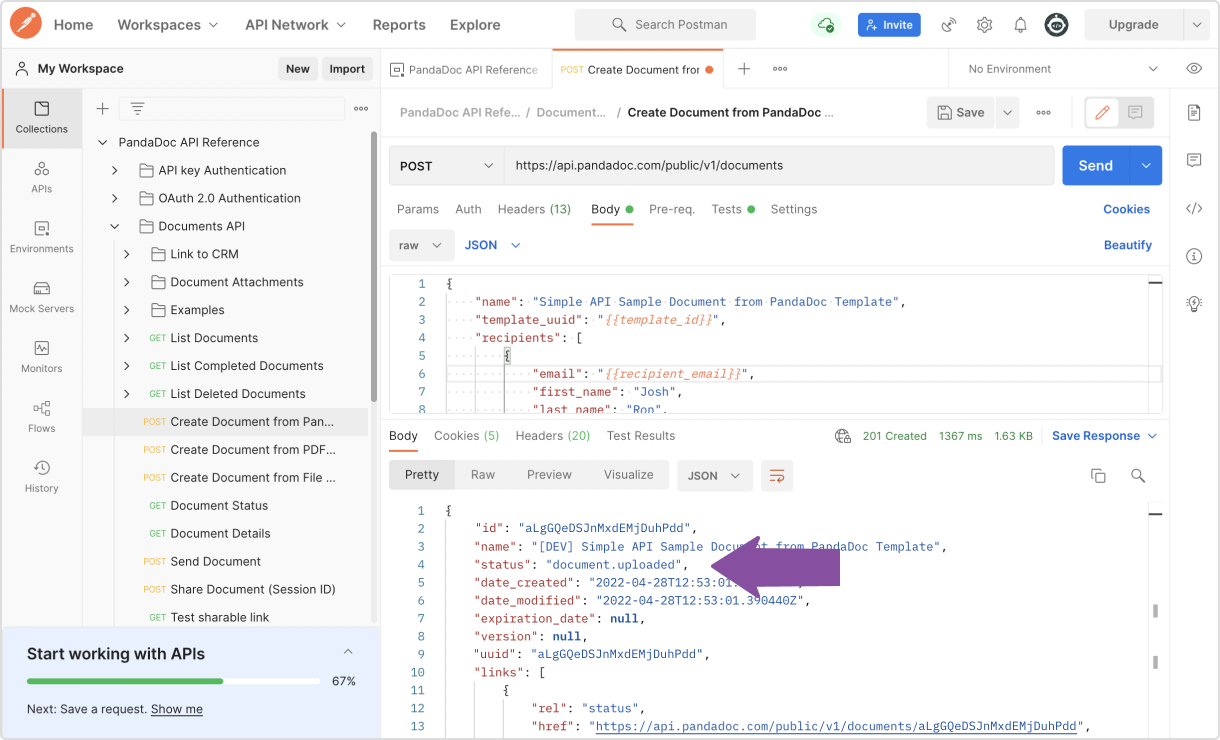1220x740 pixels.
Task: Open the settings gear icon
Action: coord(984,25)
